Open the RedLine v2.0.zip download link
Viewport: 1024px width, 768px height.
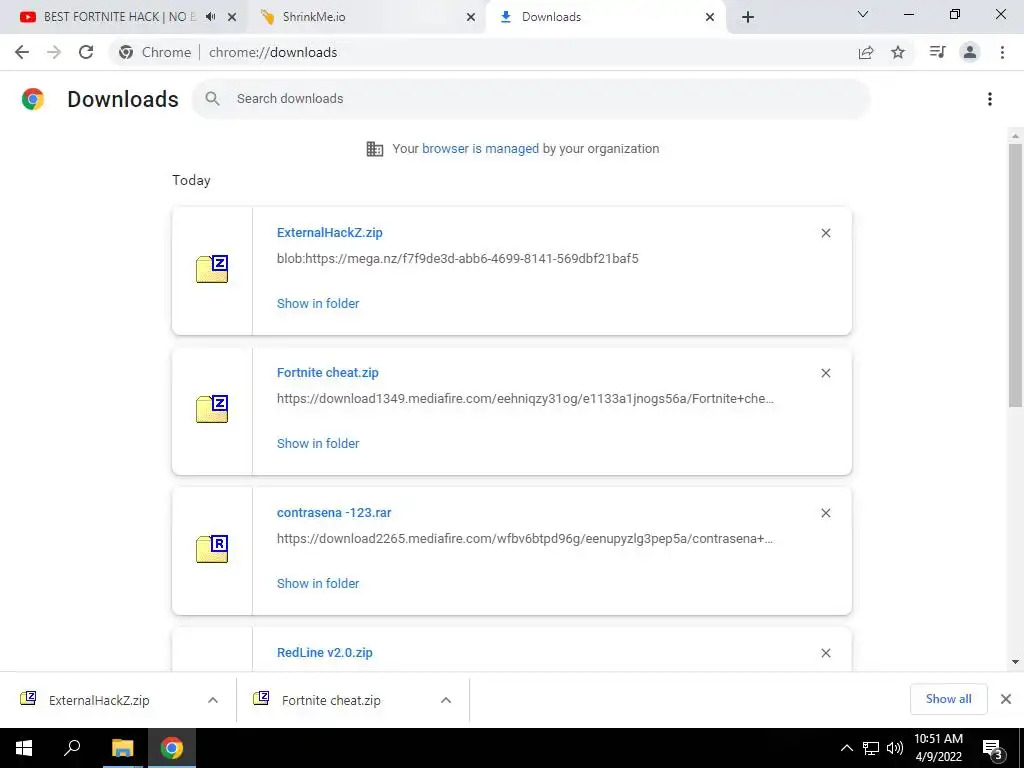coord(325,652)
